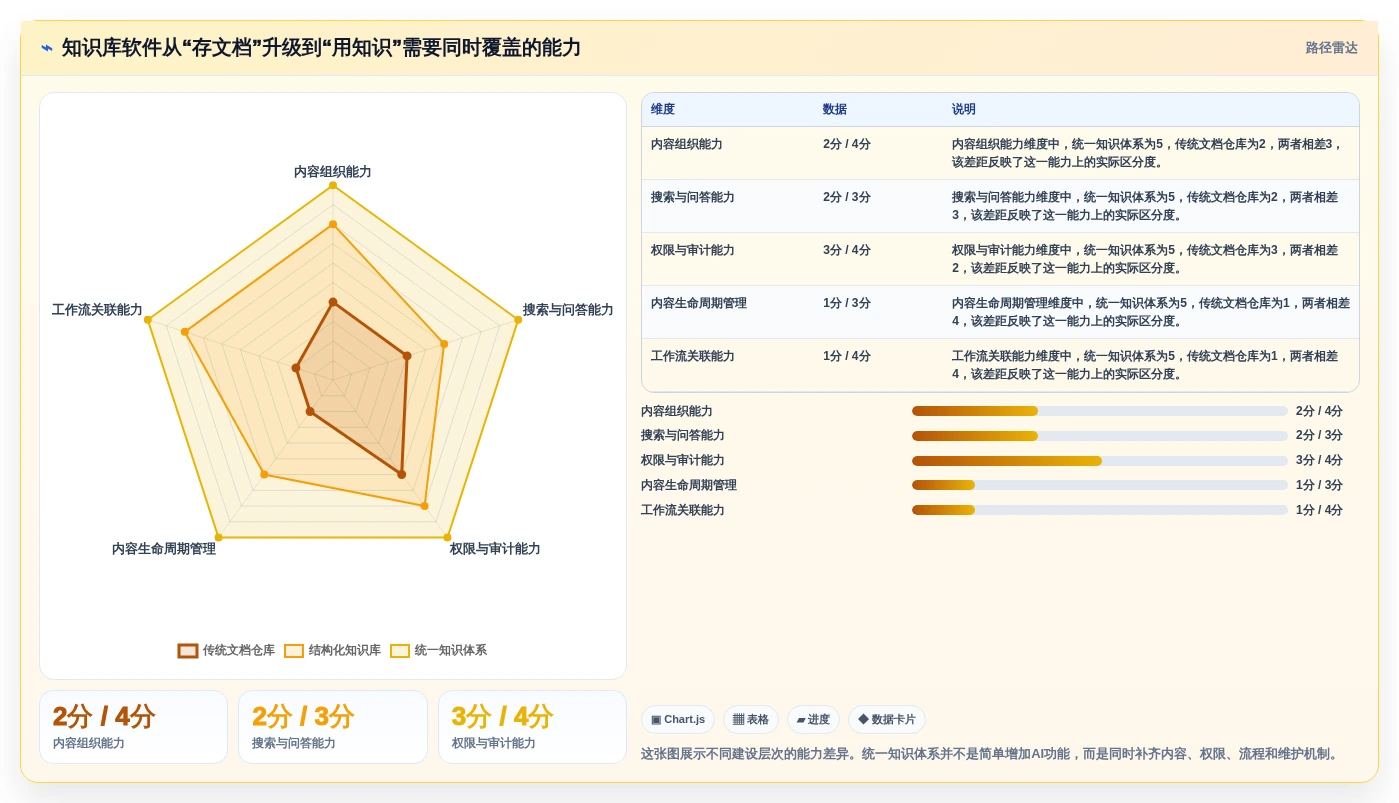The height and width of the screenshot is (803, 1399).
Task: Click the blue icon beside the title
Action: coord(47,48)
